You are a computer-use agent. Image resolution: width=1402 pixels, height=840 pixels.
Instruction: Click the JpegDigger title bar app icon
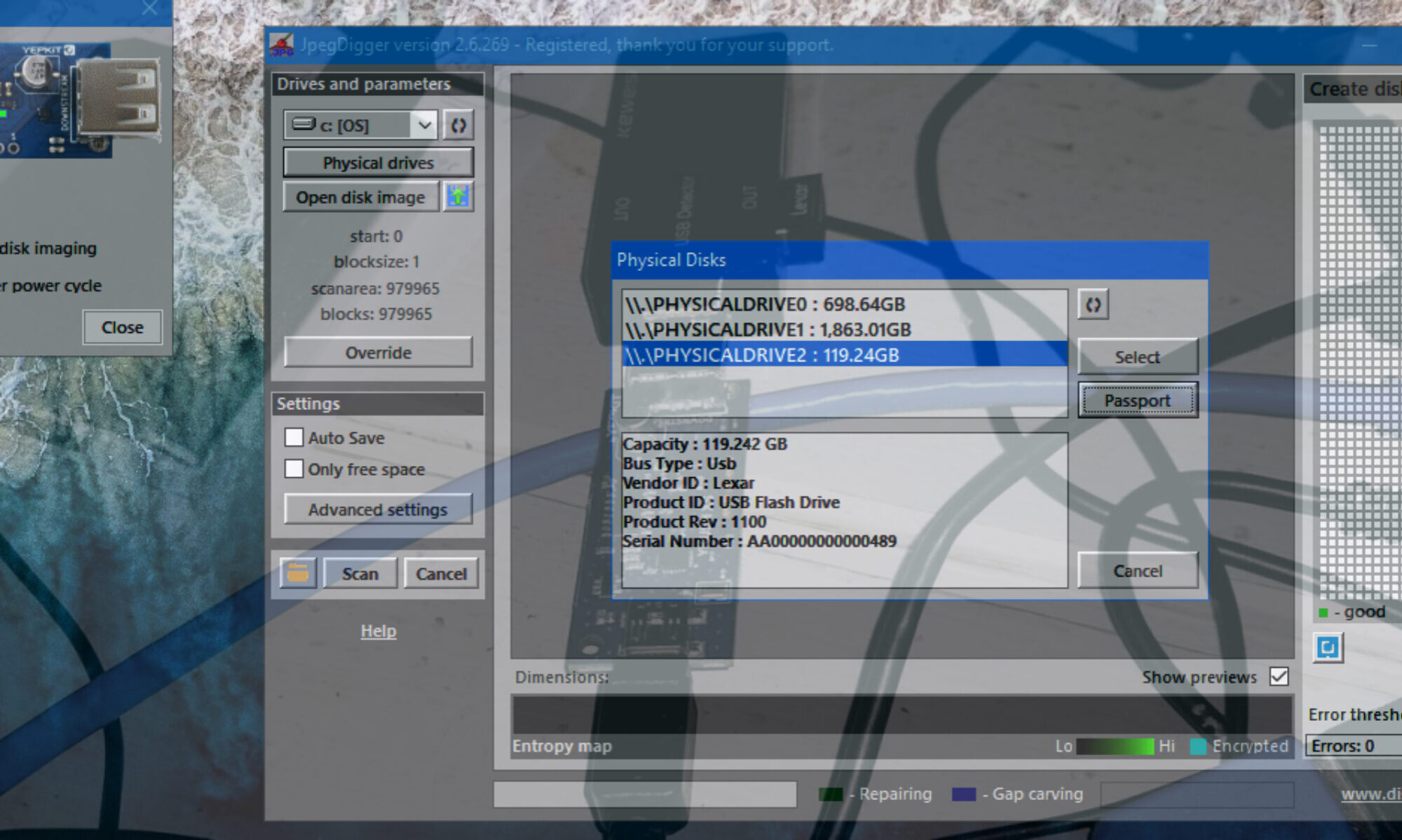click(282, 45)
